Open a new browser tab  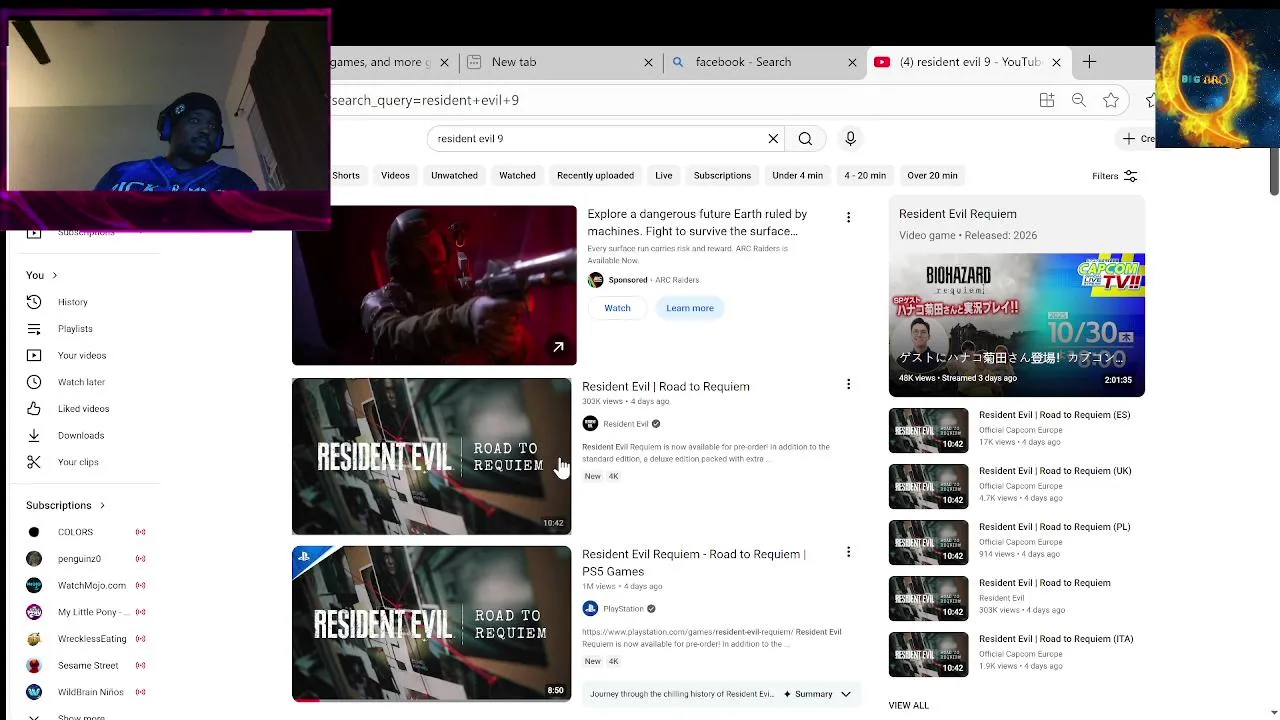click(x=1089, y=62)
